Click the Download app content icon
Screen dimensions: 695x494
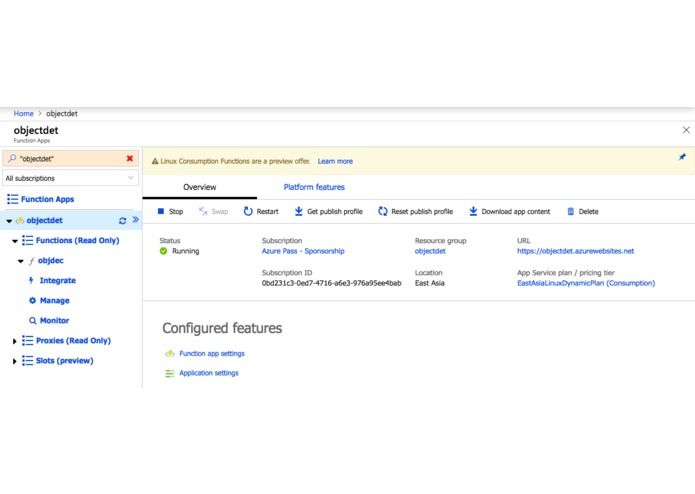(473, 211)
